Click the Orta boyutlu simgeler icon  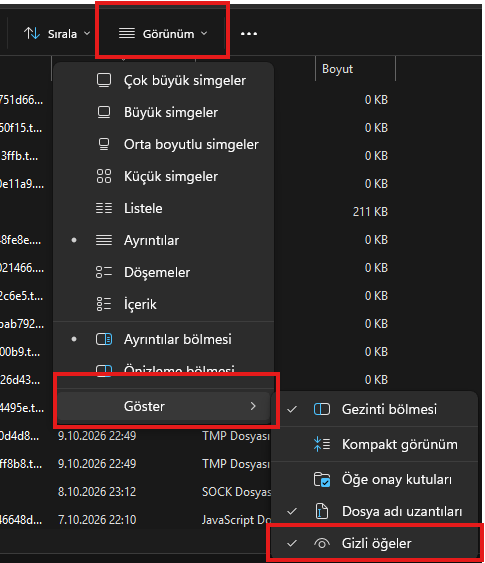[104, 144]
